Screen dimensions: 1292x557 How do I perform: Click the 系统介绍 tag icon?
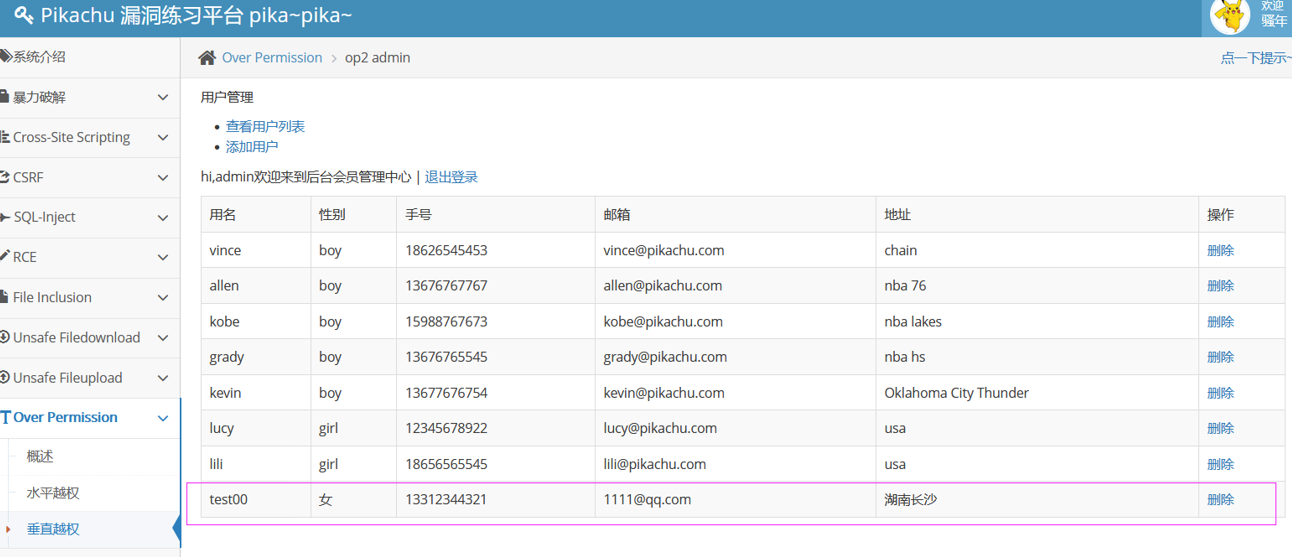(x=5, y=57)
